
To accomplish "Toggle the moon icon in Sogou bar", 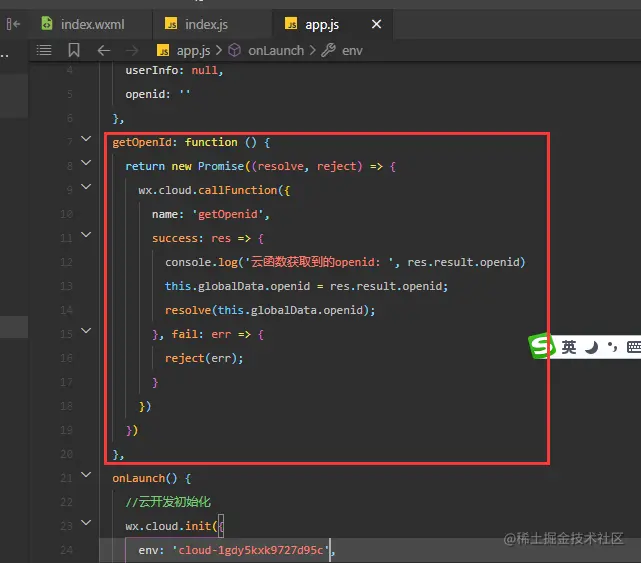I will [591, 348].
